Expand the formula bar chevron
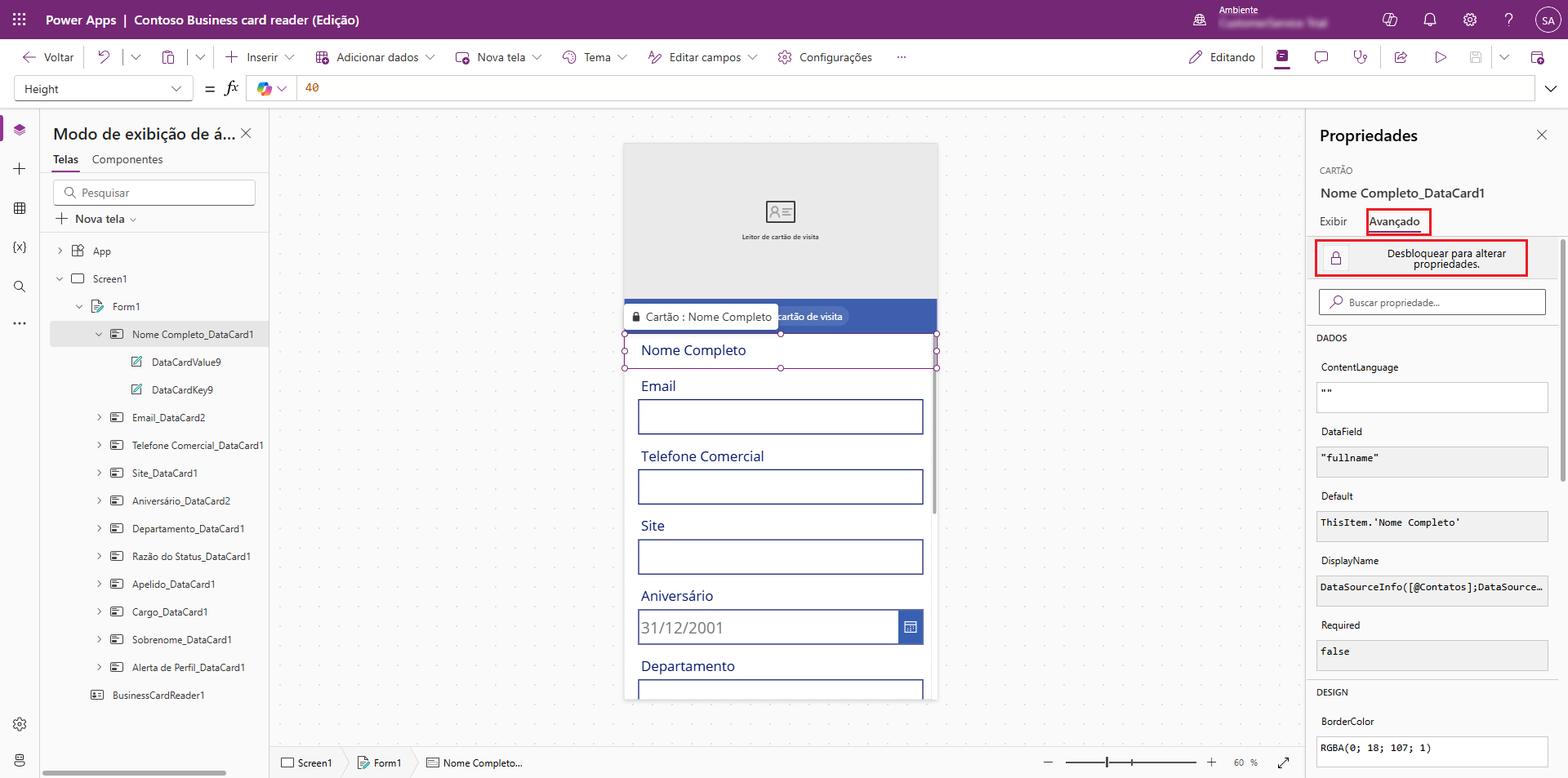The height and width of the screenshot is (778, 1568). tap(1551, 89)
